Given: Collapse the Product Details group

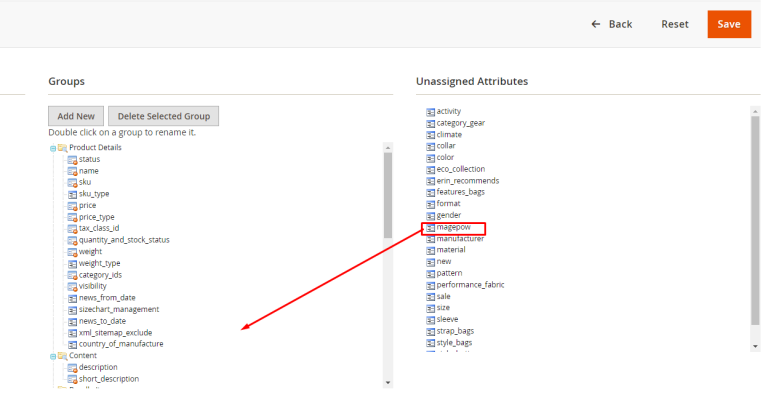Looking at the screenshot, I should coord(52,148).
